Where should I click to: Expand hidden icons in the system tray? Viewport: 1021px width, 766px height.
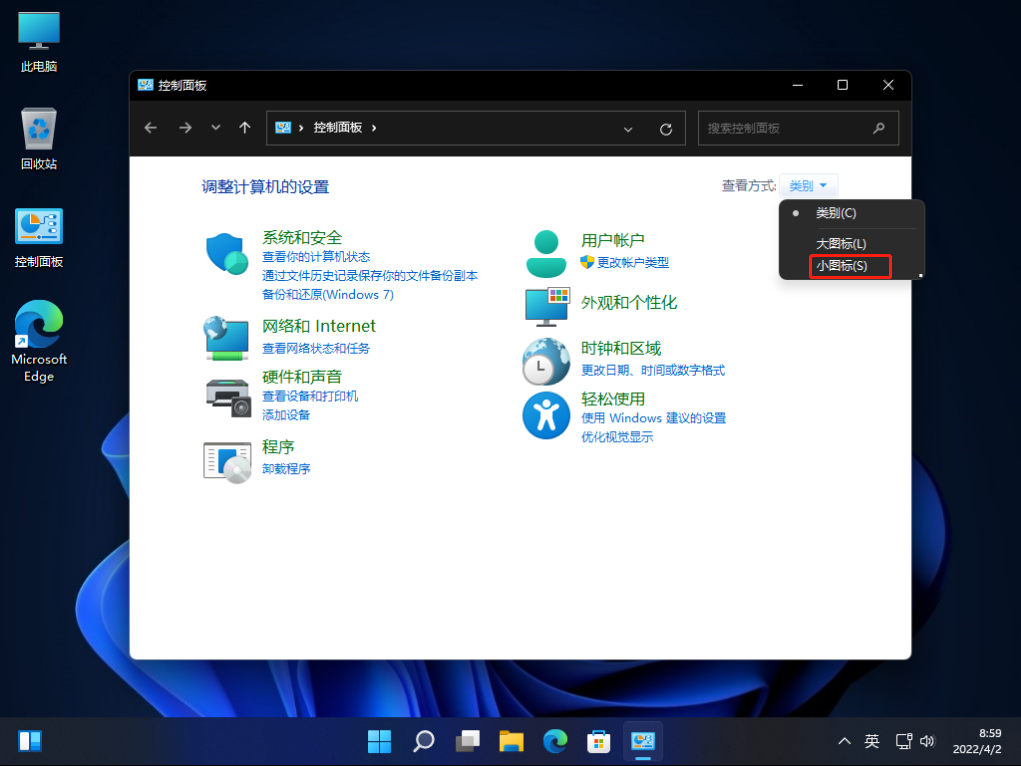pyautogui.click(x=845, y=741)
